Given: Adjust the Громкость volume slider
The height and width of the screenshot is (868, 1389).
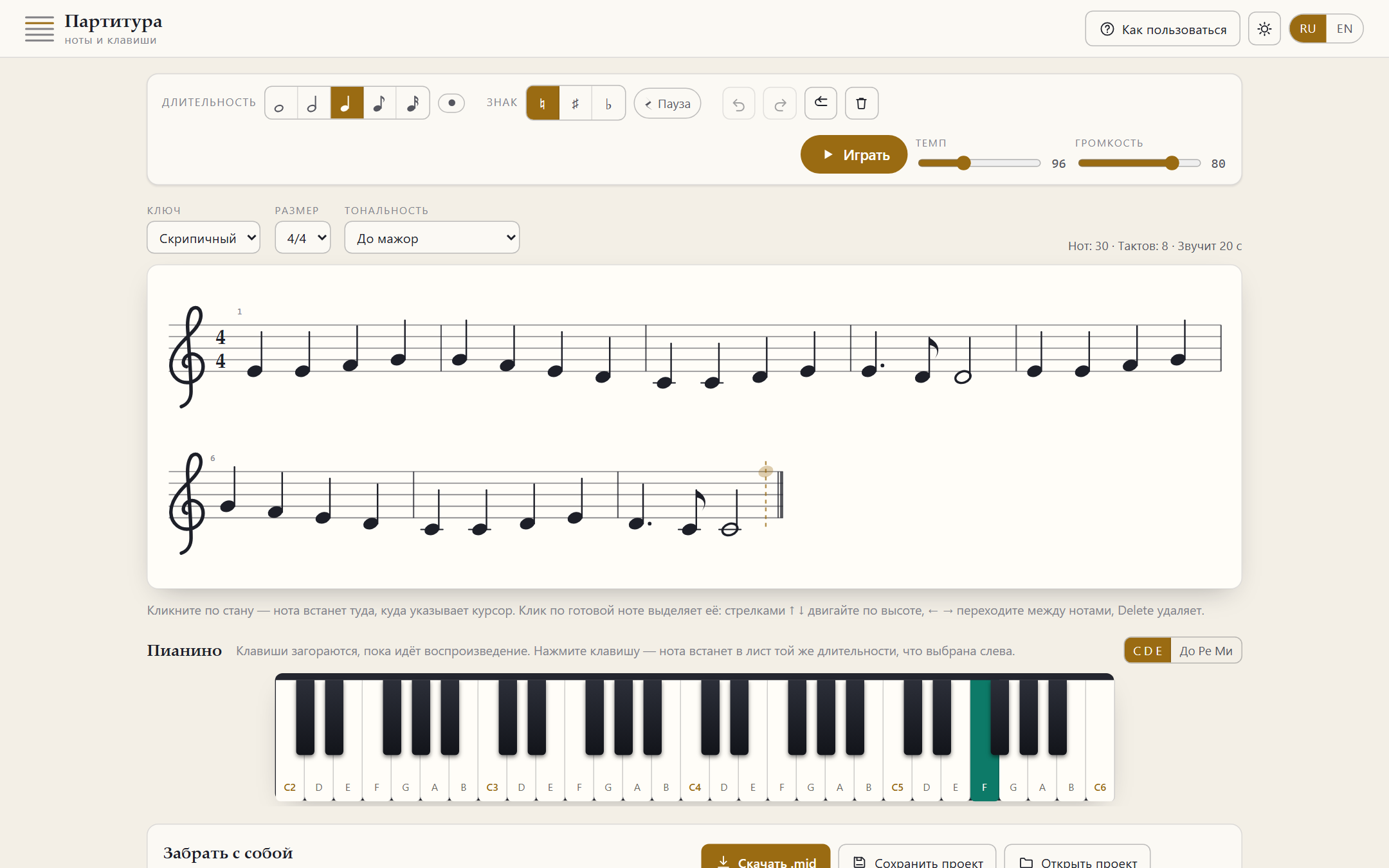Looking at the screenshot, I should pyautogui.click(x=1139, y=163).
